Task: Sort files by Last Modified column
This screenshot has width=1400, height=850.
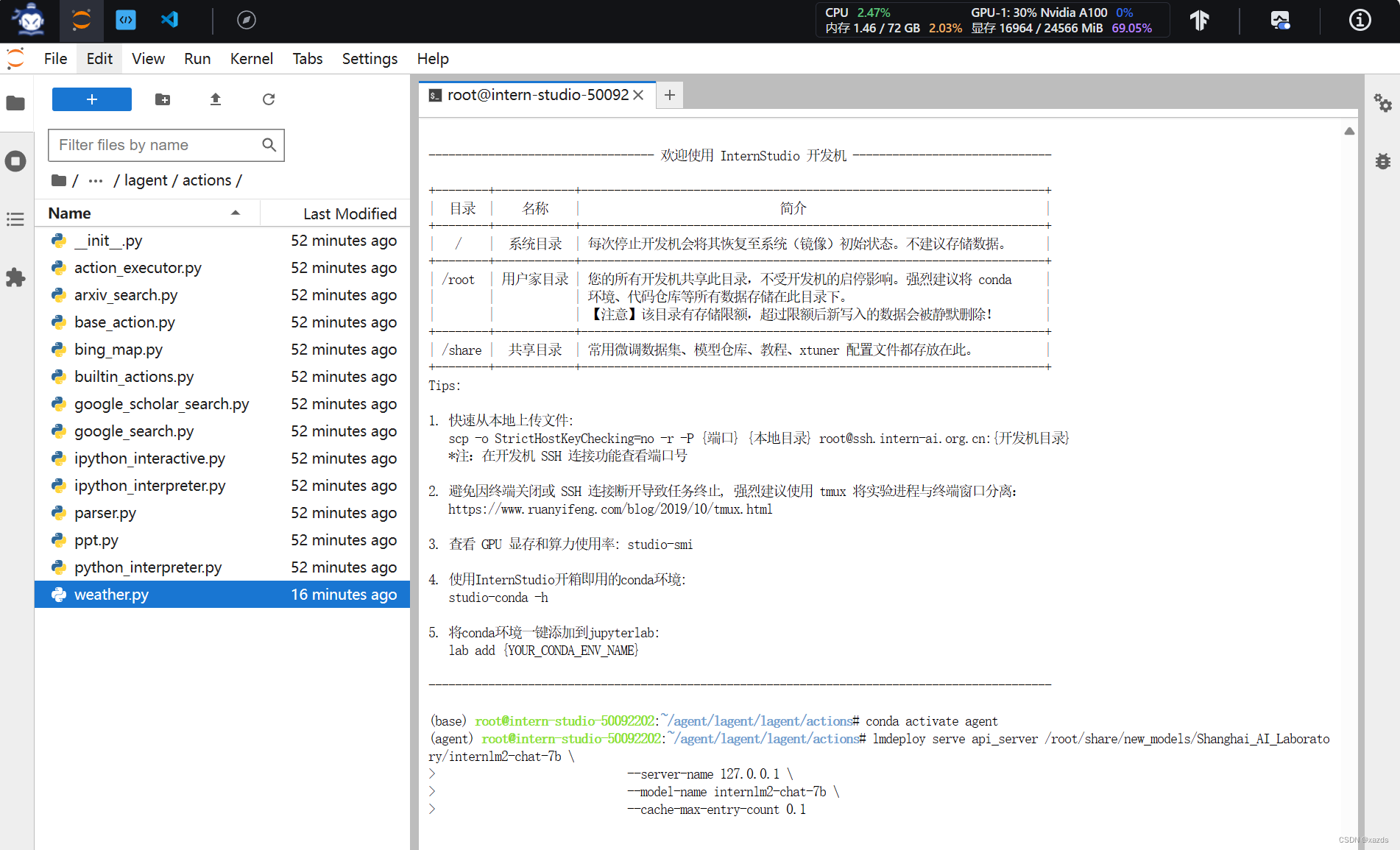Action: coord(335,213)
